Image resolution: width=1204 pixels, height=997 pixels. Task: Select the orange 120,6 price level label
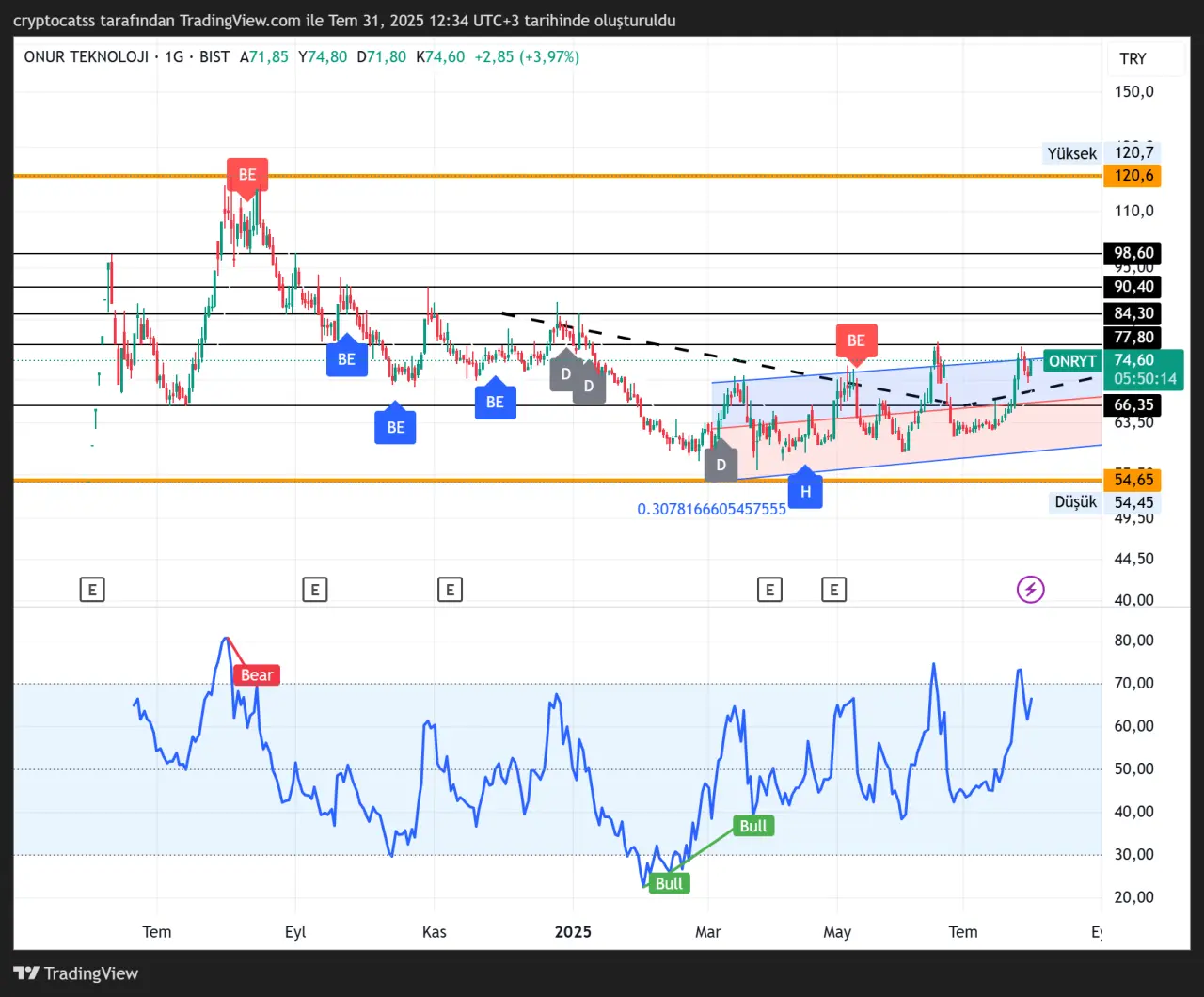(x=1133, y=176)
